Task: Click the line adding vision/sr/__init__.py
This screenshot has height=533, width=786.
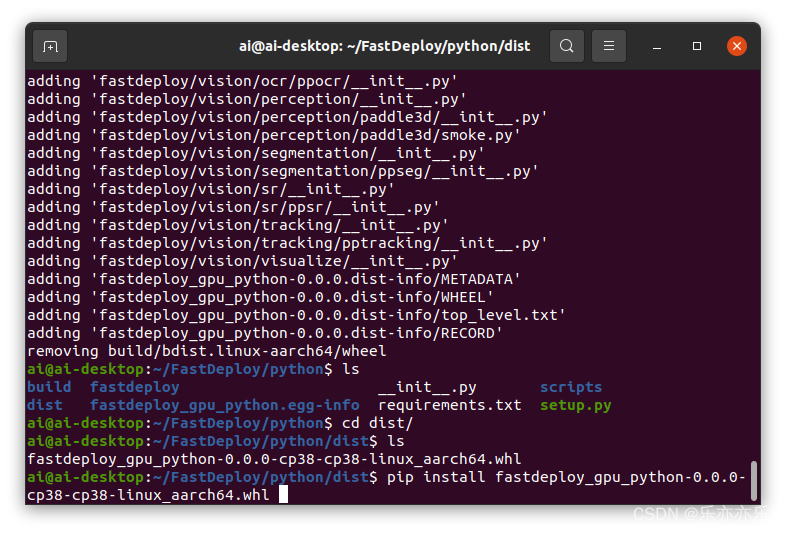Action: coord(211,189)
